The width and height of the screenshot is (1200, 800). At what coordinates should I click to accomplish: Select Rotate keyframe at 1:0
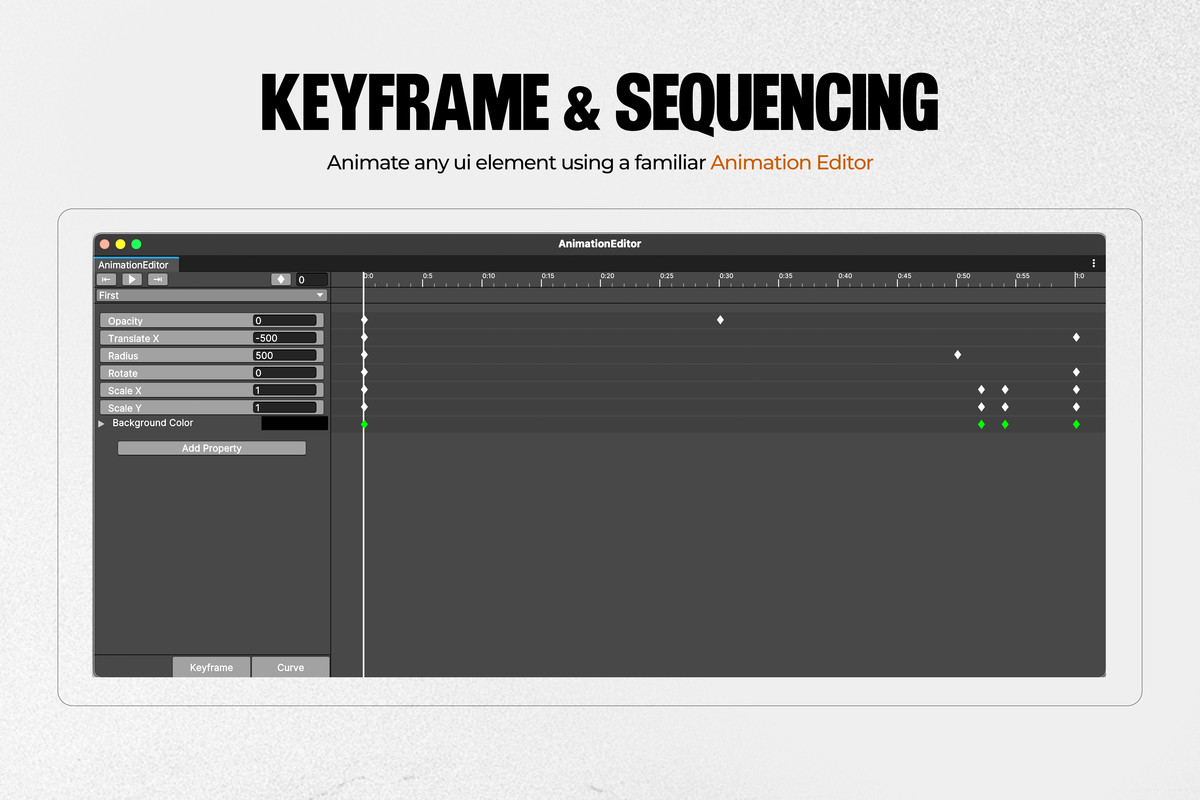1076,372
